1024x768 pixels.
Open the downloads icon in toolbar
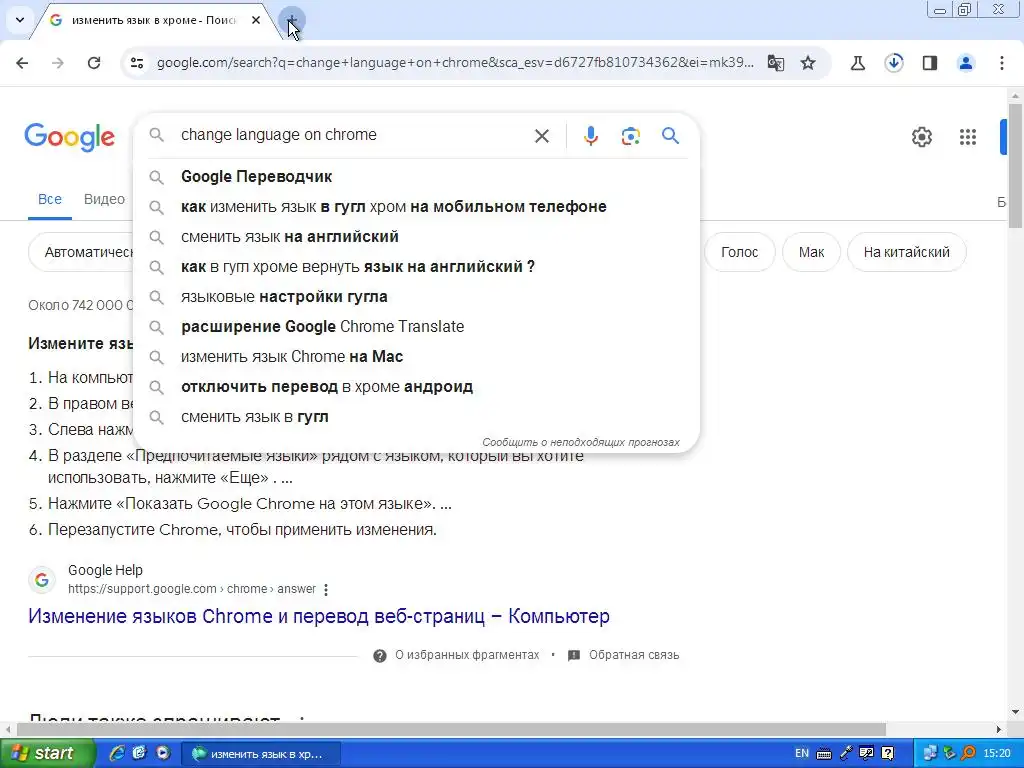(x=894, y=63)
